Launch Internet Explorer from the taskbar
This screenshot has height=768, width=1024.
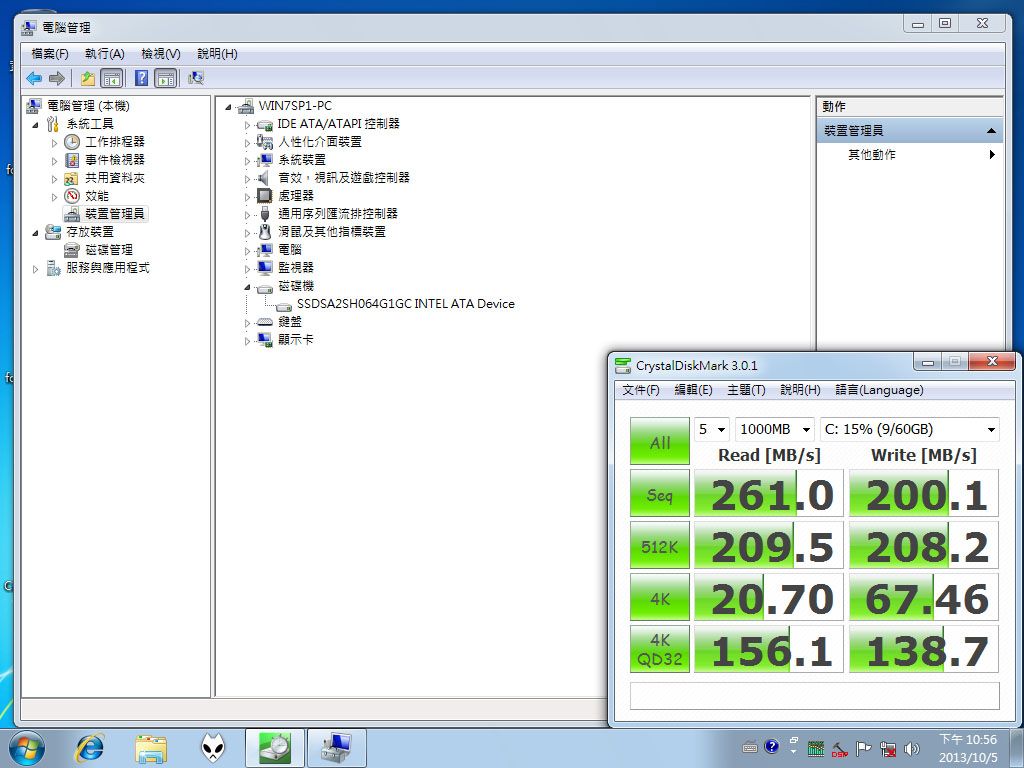coord(89,748)
